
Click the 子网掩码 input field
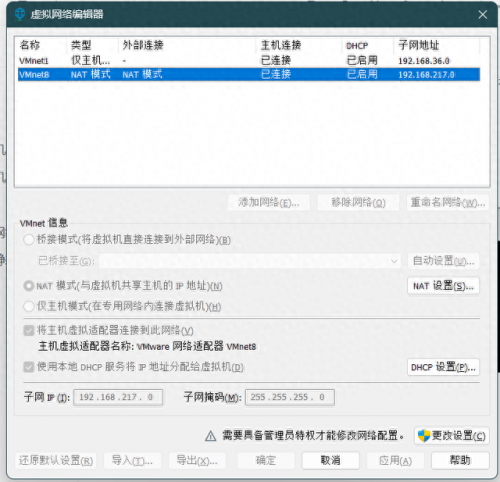click(290, 397)
